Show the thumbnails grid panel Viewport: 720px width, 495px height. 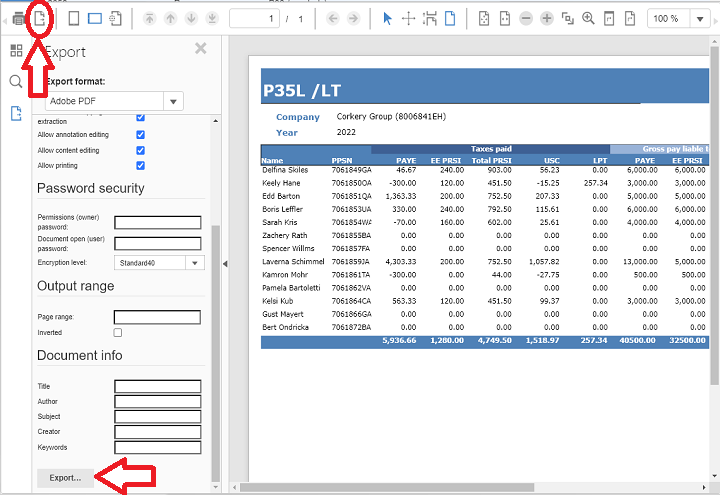pyautogui.click(x=16, y=50)
